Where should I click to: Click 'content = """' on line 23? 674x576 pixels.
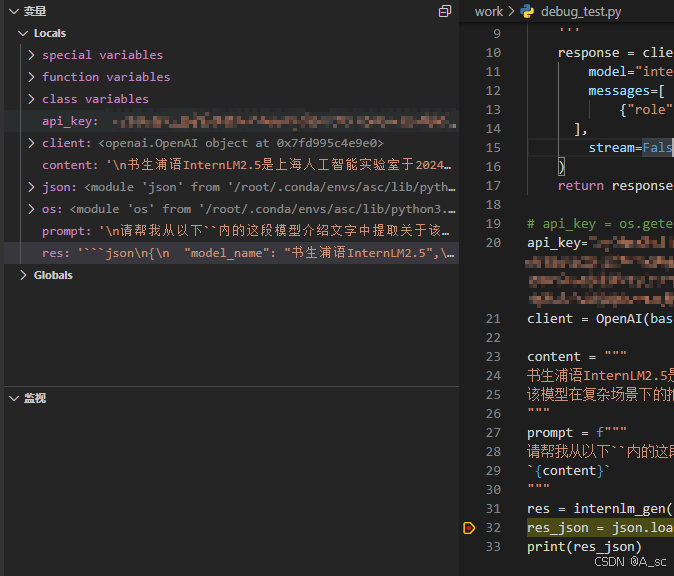(x=577, y=357)
